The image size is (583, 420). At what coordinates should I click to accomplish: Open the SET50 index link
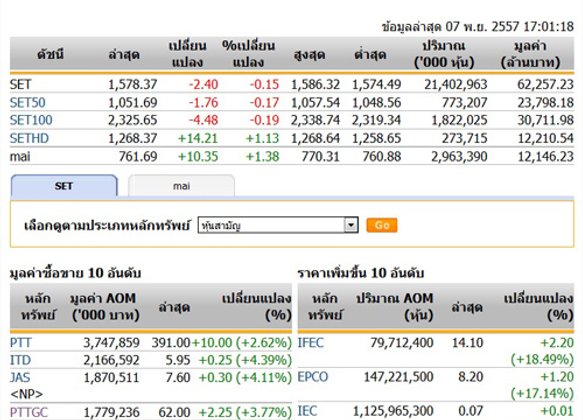click(28, 103)
